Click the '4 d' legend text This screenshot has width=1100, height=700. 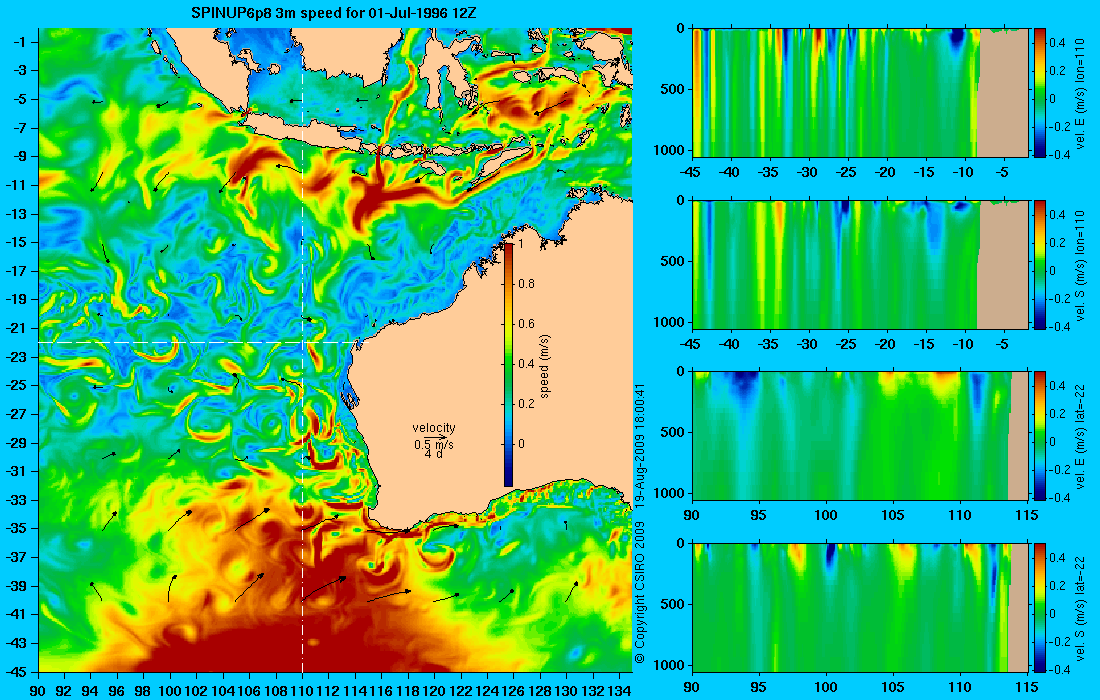434,454
